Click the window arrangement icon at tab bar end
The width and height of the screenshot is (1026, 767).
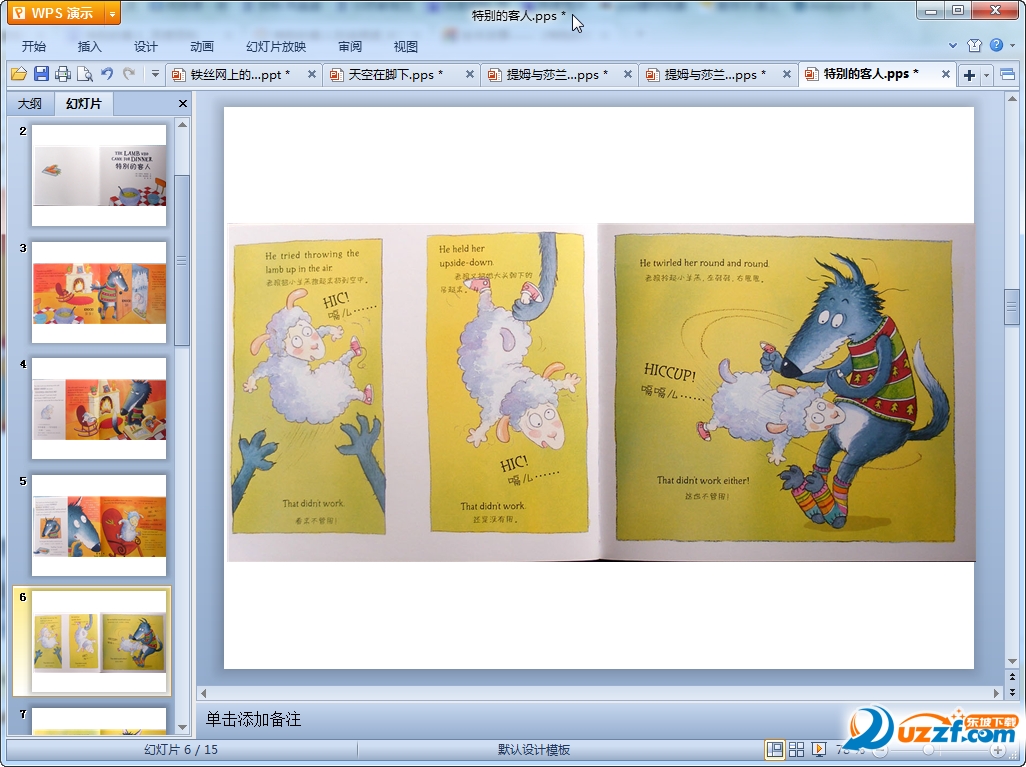(x=1008, y=75)
